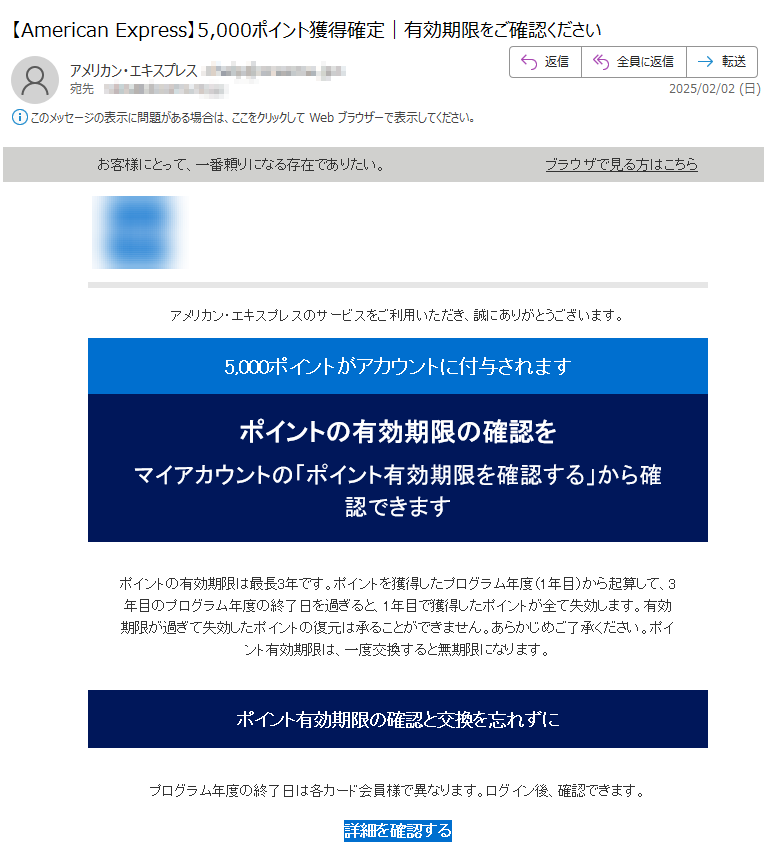
Task: Click the blurred recipient address after 宛先
Action: pyautogui.click(x=164, y=88)
